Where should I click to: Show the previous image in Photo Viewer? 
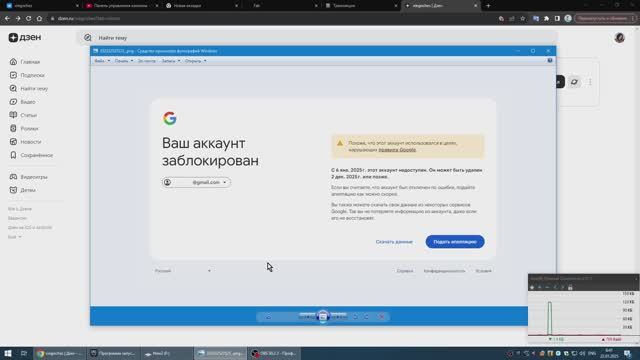(306, 317)
